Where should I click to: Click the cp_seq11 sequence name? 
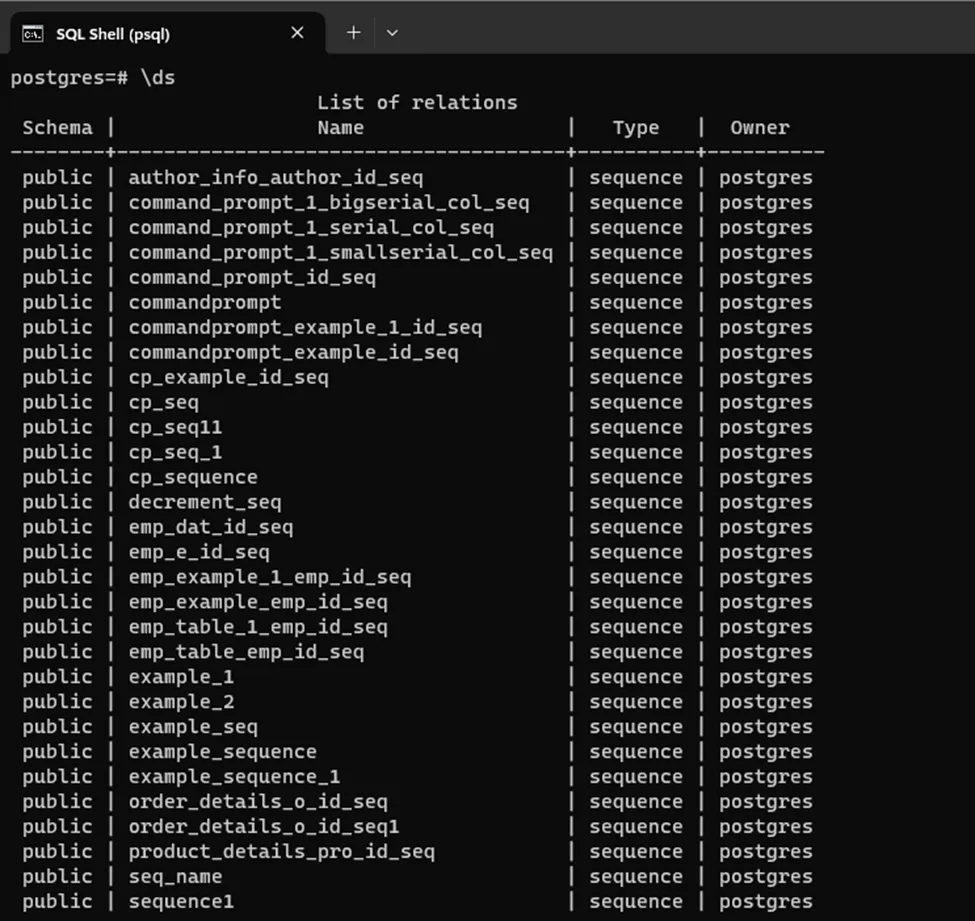click(175, 427)
